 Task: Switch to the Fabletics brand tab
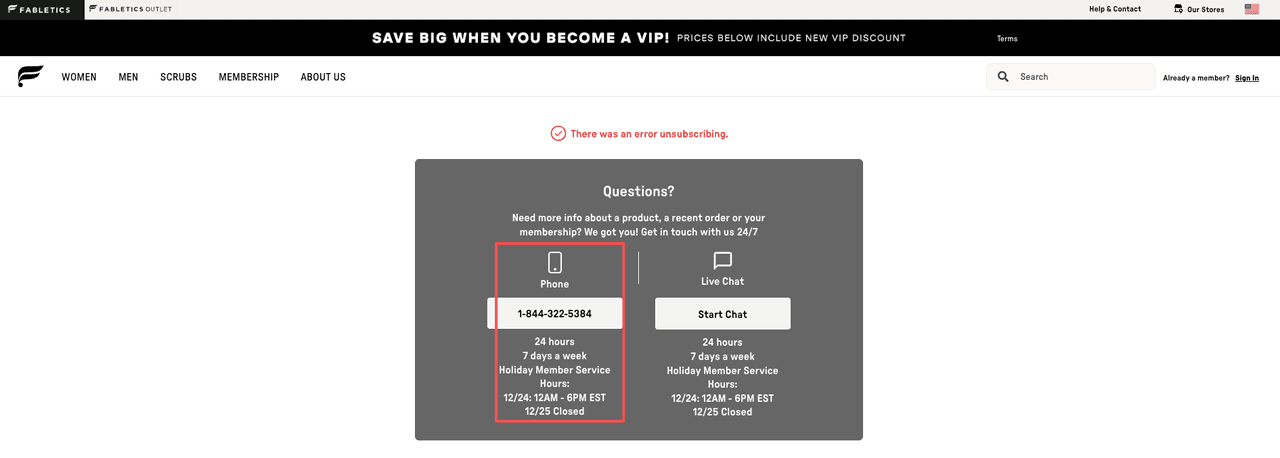tap(41, 9)
